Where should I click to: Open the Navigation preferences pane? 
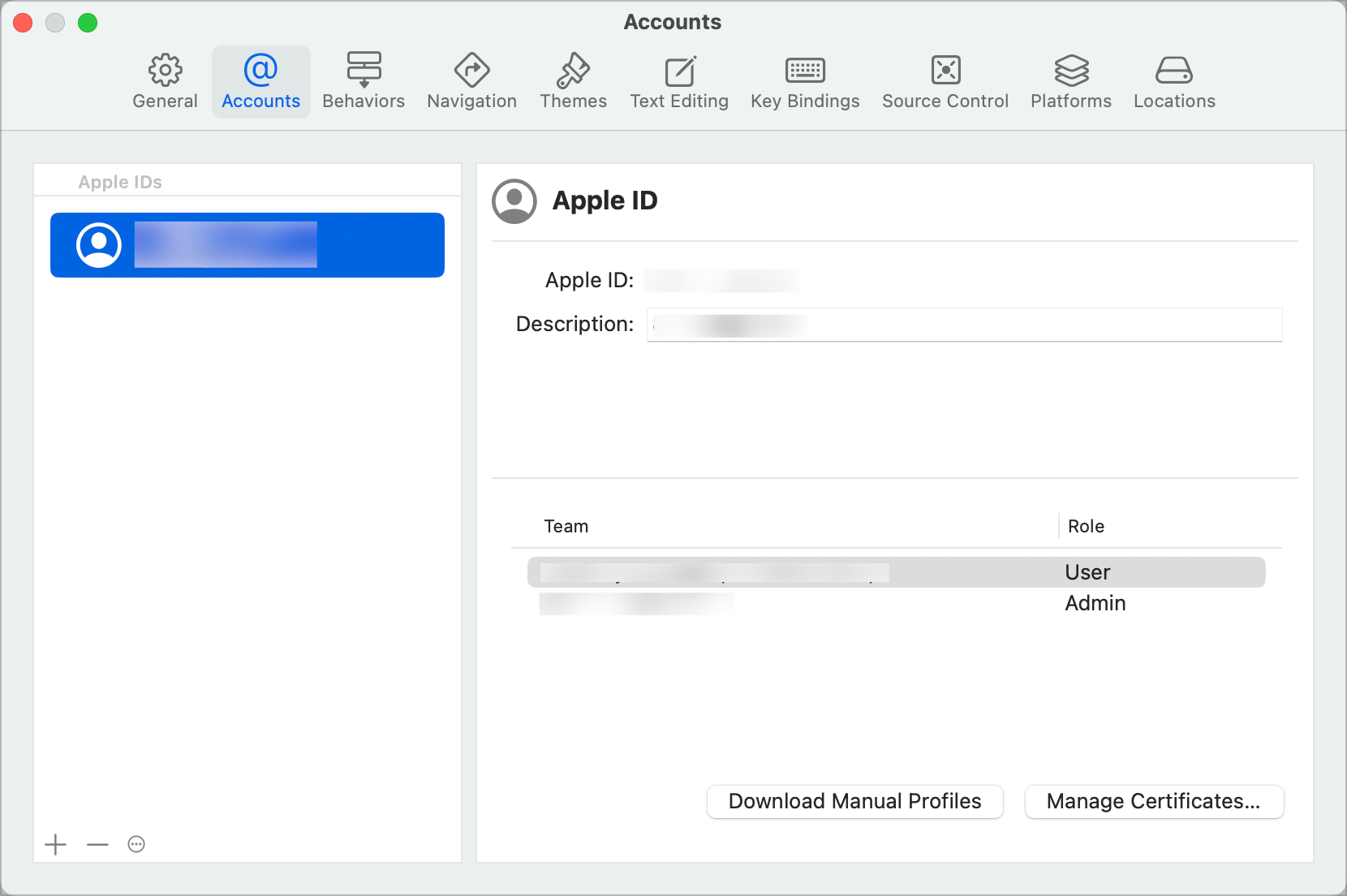tap(471, 82)
